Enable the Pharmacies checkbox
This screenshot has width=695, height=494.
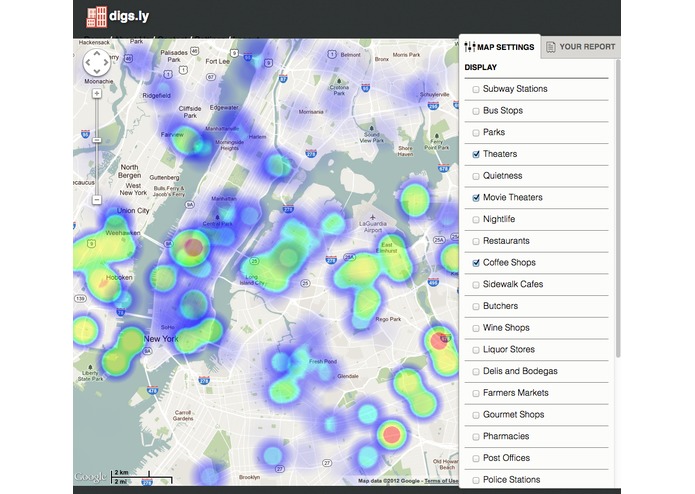476,437
